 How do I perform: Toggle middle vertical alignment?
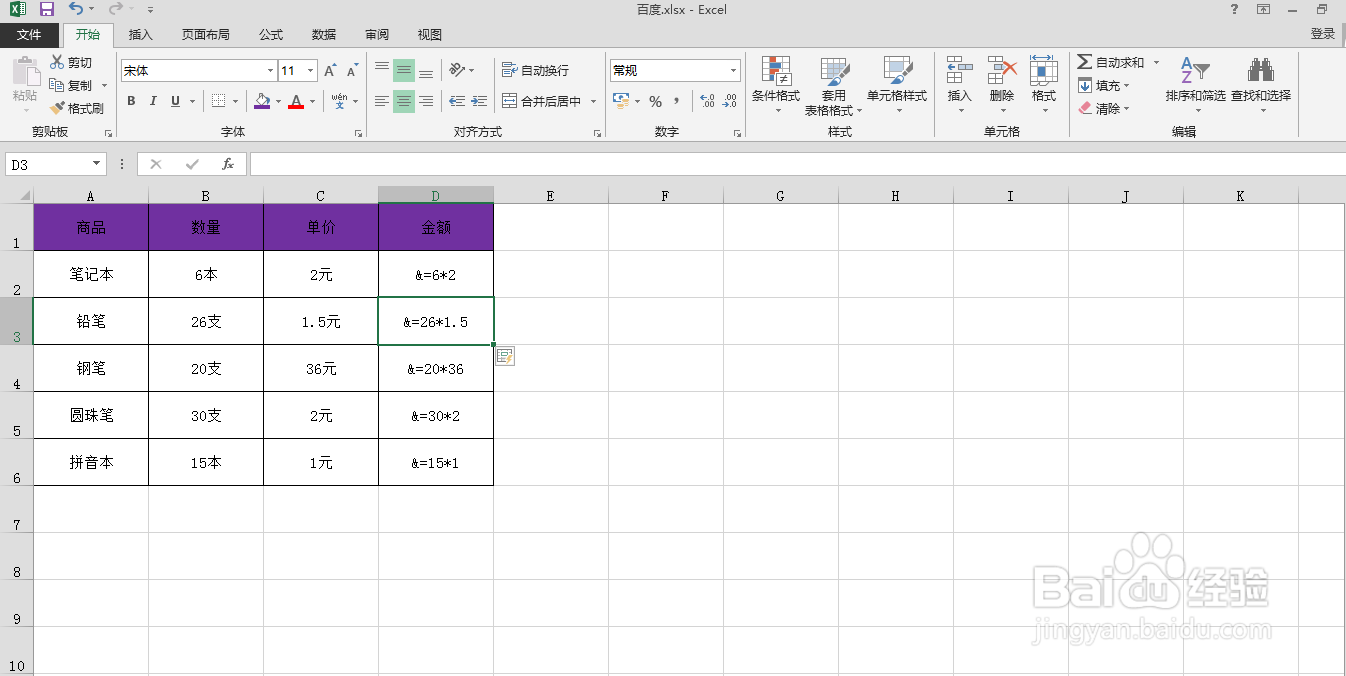pos(404,71)
